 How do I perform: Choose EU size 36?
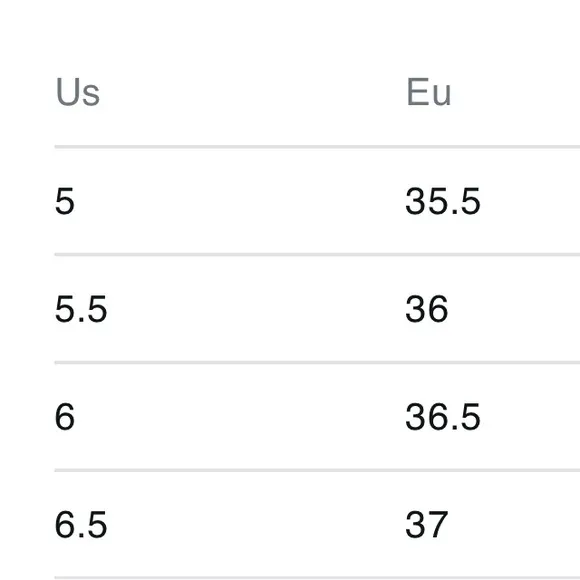(427, 309)
